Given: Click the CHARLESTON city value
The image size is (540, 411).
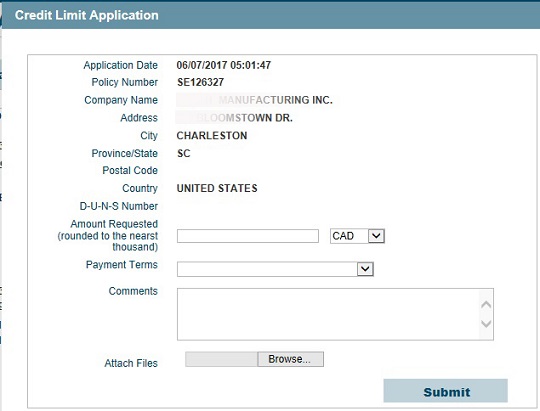Looking at the screenshot, I should 212,136.
